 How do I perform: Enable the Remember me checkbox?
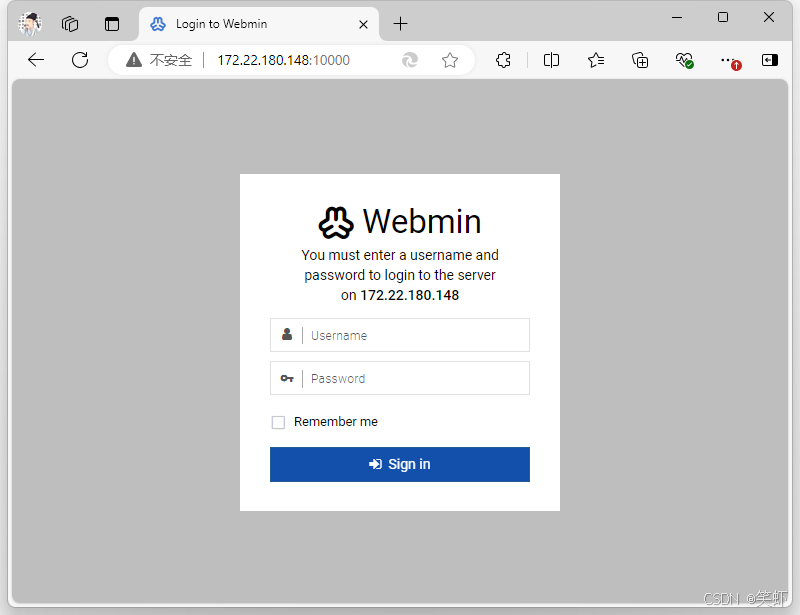point(278,422)
